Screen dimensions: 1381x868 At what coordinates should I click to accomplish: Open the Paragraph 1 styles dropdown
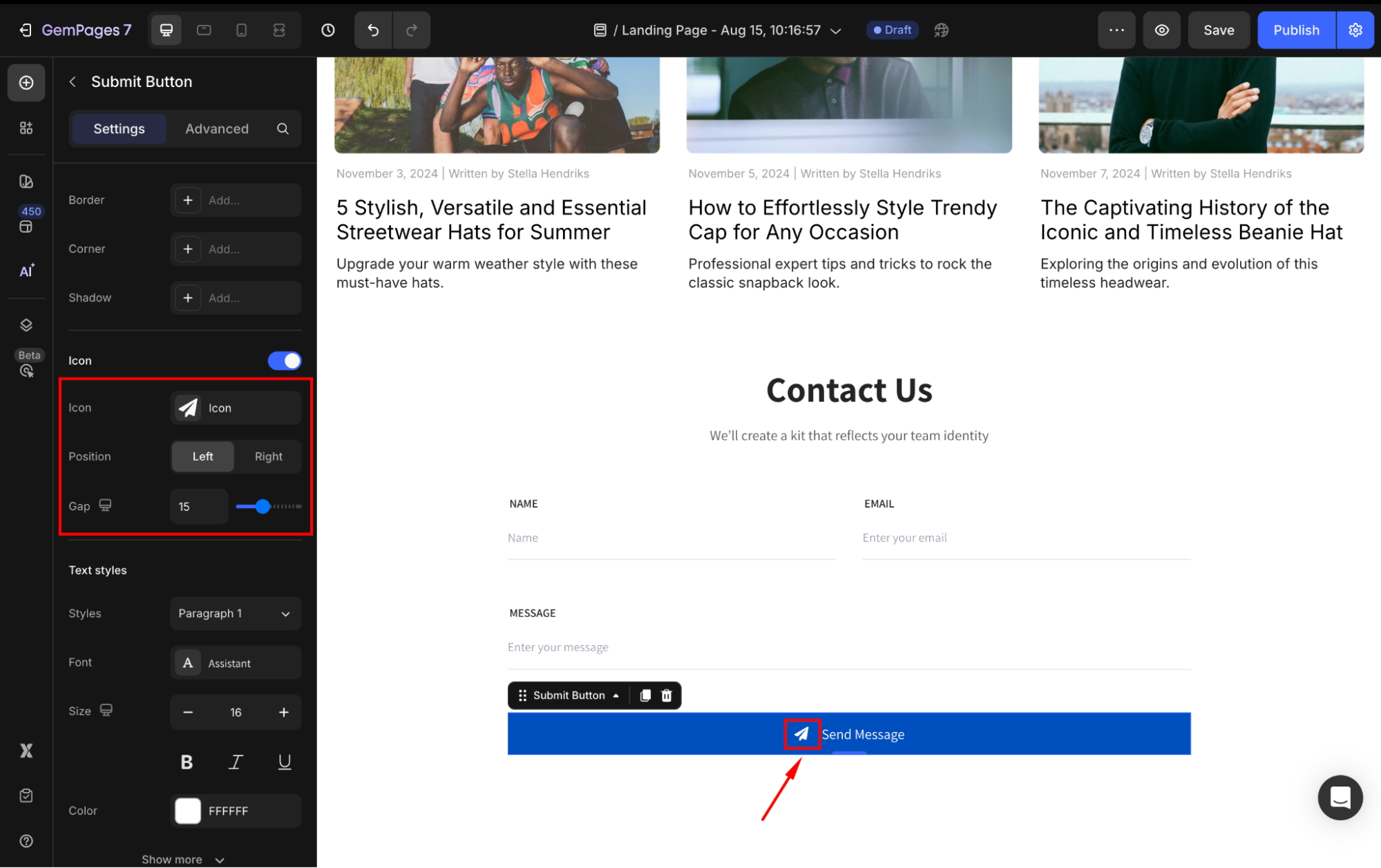tap(235, 613)
